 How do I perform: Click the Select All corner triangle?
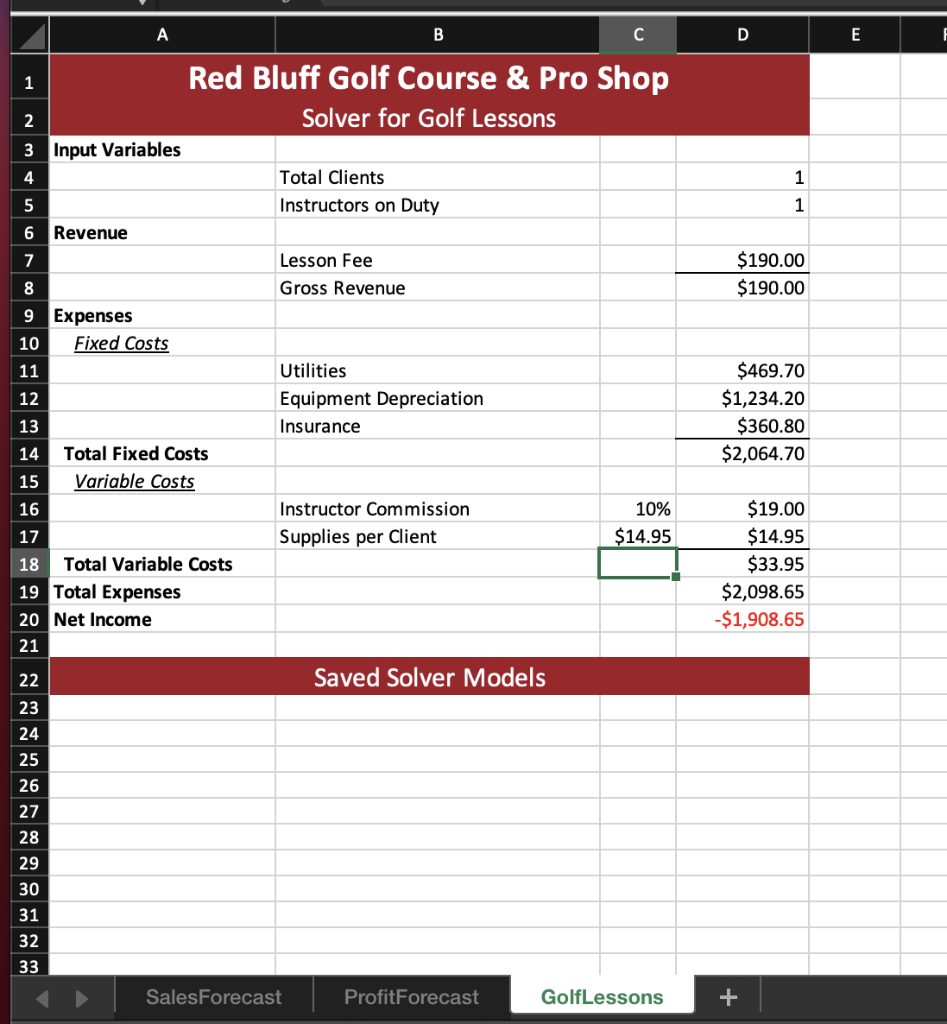(x=29, y=34)
